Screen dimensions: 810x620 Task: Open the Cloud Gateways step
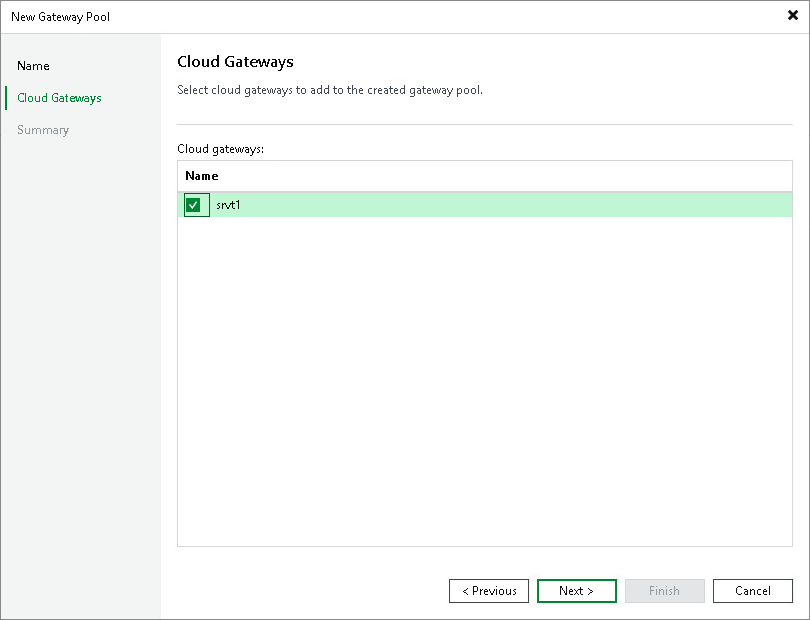click(59, 97)
